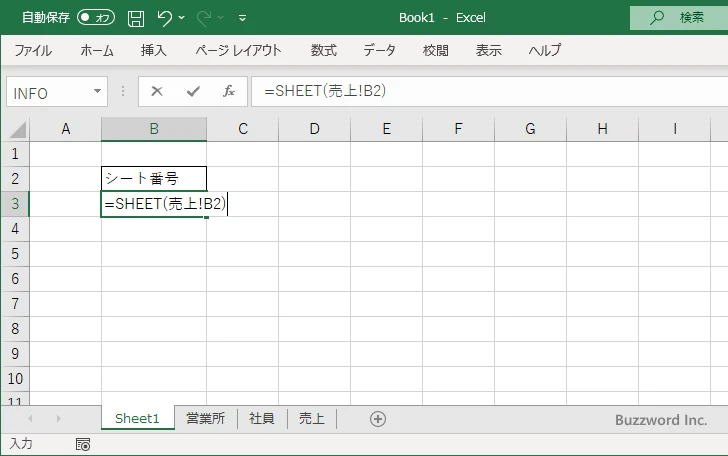The height and width of the screenshot is (456, 728).
Task: Select column B header
Action: 154,129
